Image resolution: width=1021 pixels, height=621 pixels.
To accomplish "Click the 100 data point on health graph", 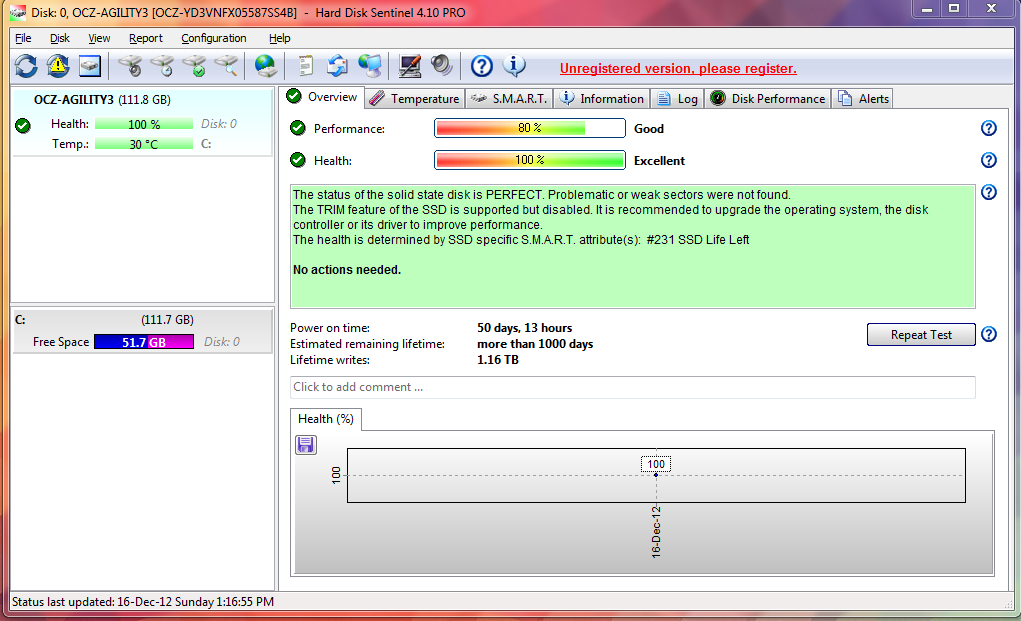I will [656, 475].
